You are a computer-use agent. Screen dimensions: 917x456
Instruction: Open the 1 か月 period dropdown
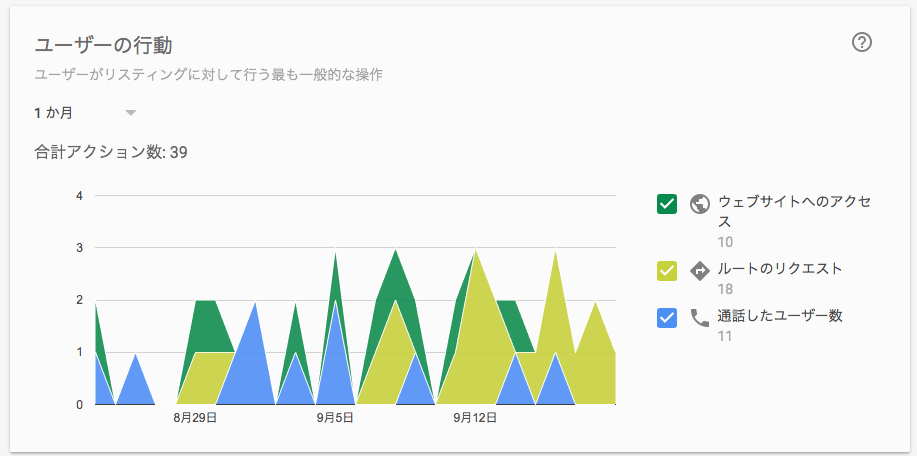[85, 113]
